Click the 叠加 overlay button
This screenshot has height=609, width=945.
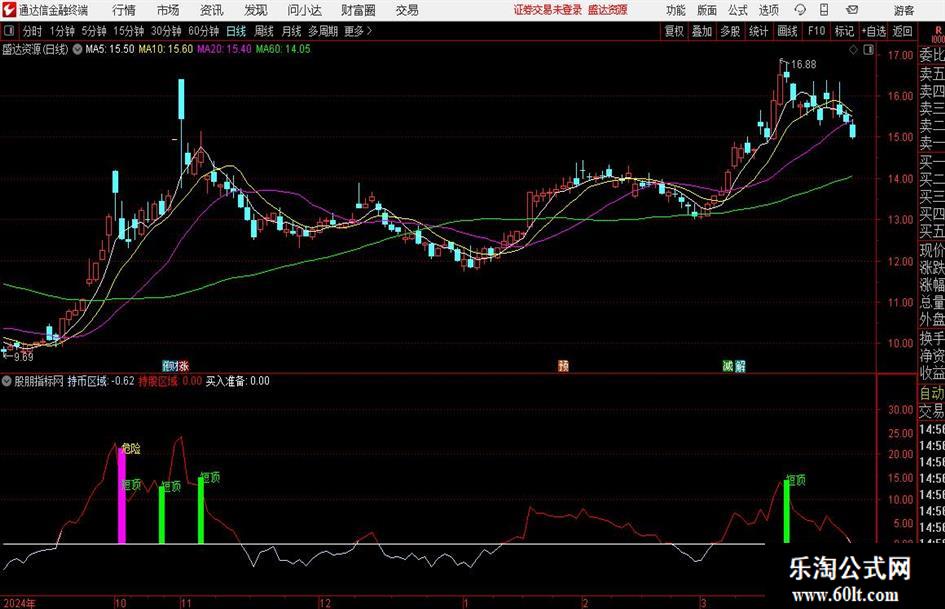702,31
